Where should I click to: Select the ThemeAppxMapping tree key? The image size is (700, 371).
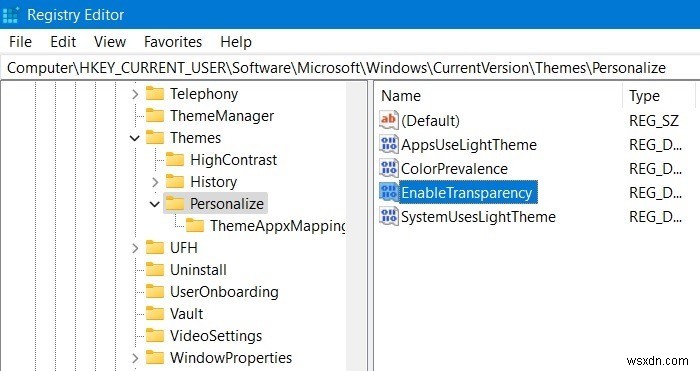(x=277, y=225)
